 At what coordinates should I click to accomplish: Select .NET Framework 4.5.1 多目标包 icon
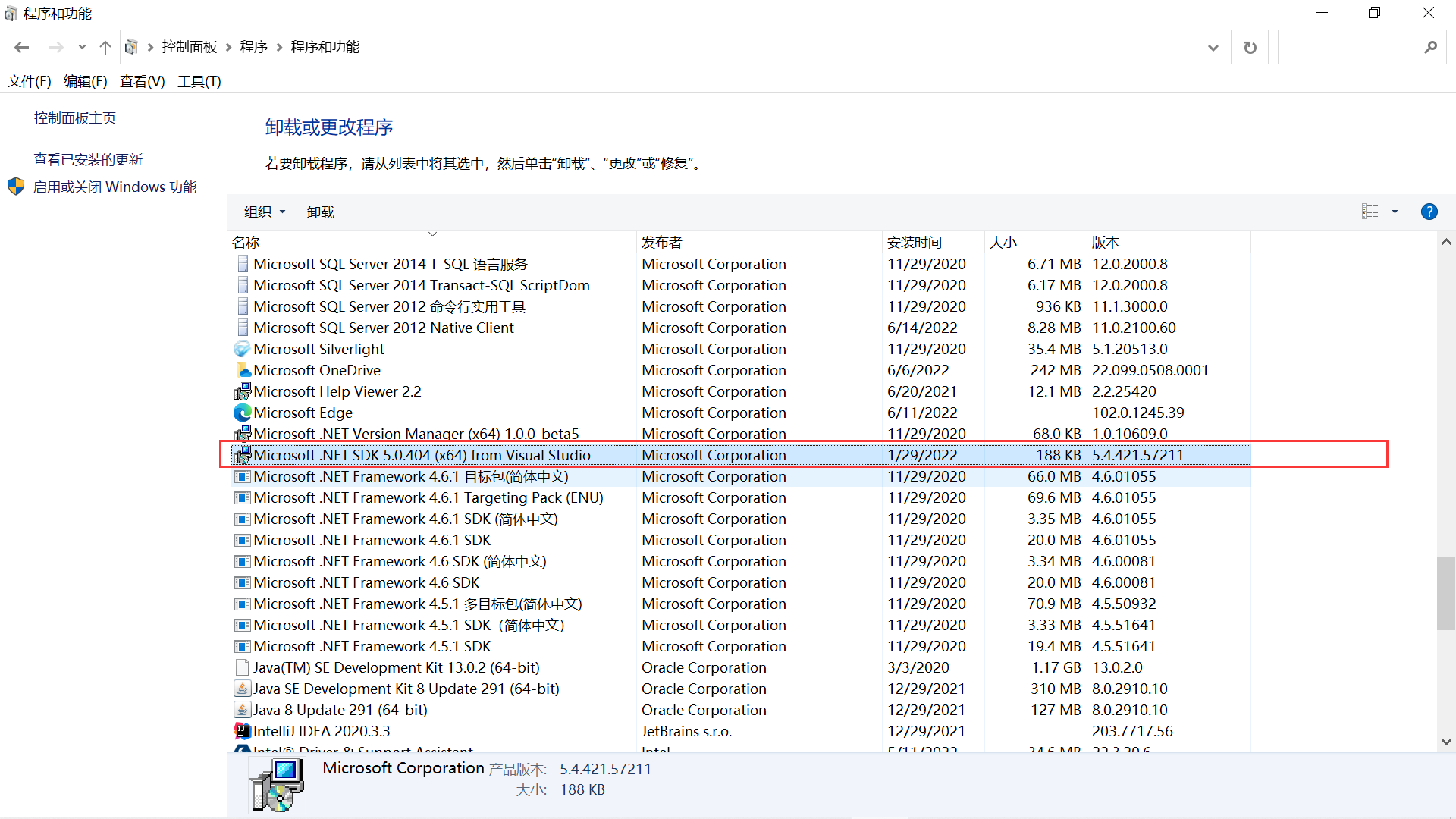point(242,604)
